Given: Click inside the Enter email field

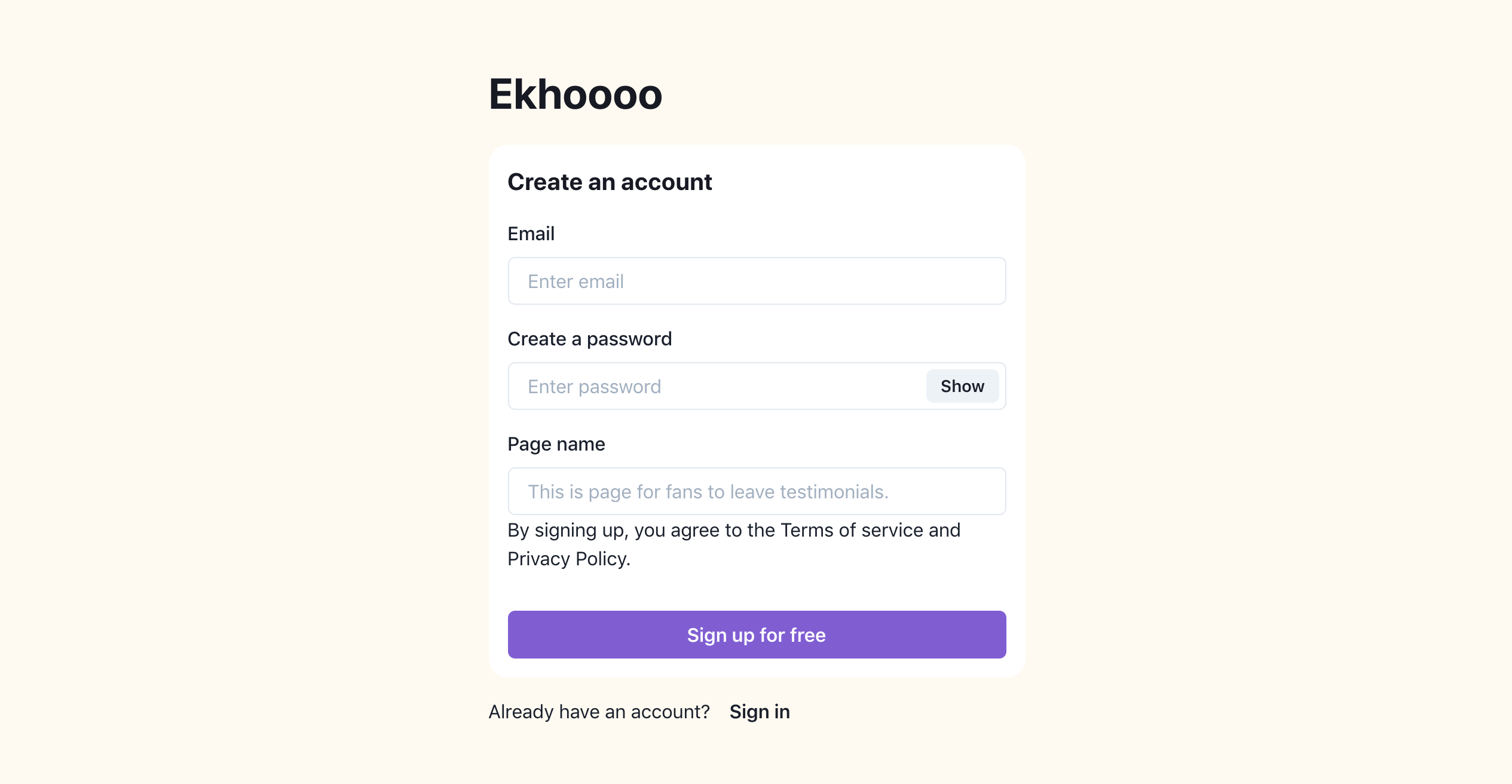Looking at the screenshot, I should [756, 281].
